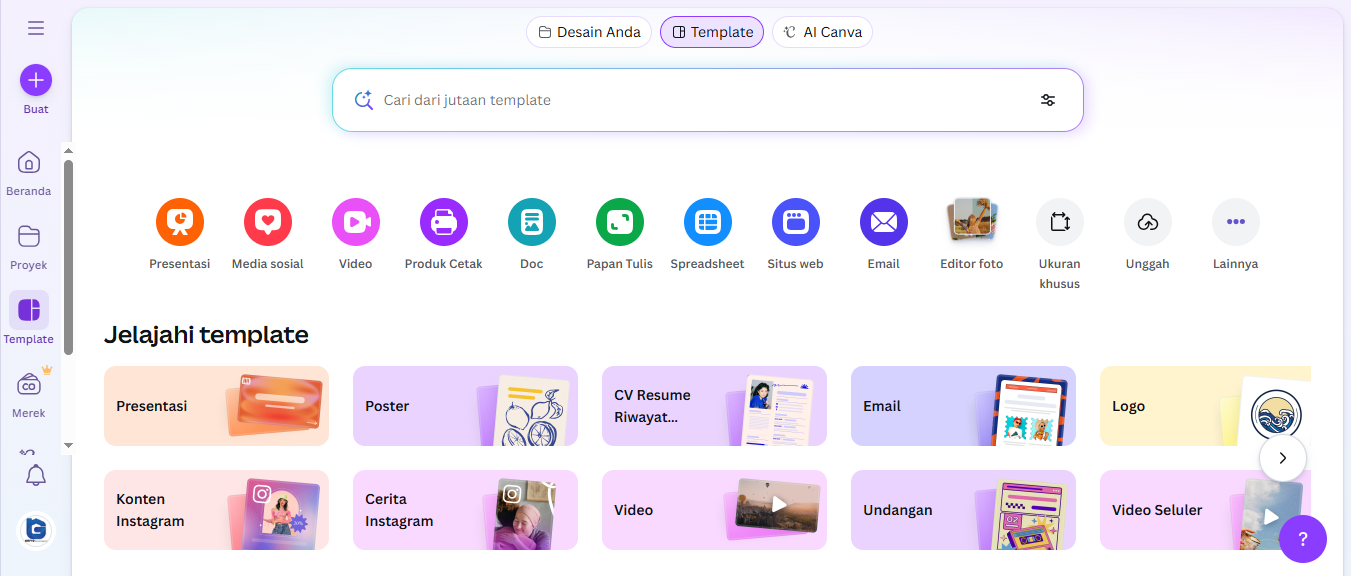Select the Video category icon
The image size is (1351, 576).
tap(355, 221)
